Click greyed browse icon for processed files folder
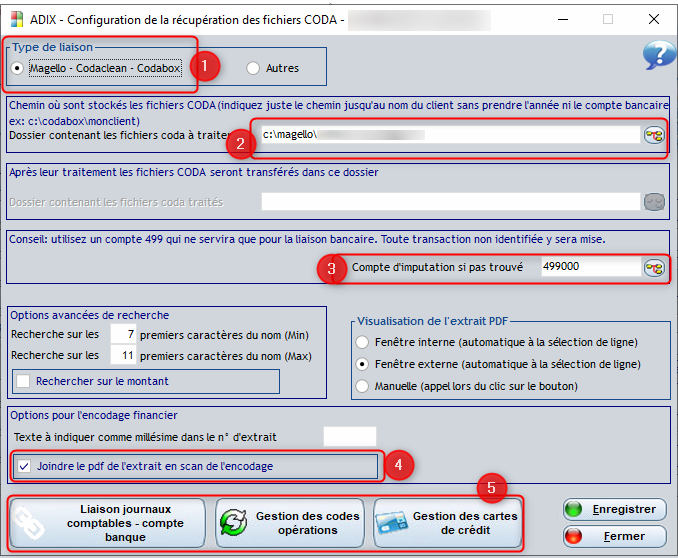This screenshot has width=678, height=558. (x=654, y=201)
